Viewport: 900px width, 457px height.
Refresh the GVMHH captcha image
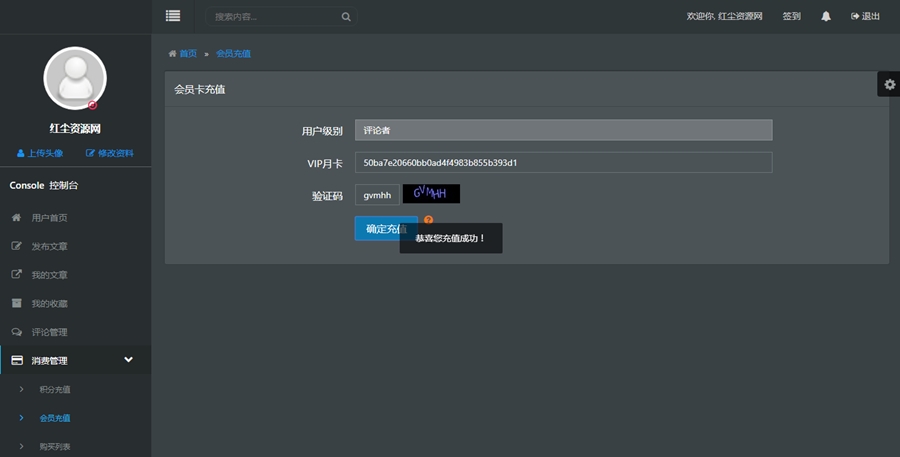431,193
